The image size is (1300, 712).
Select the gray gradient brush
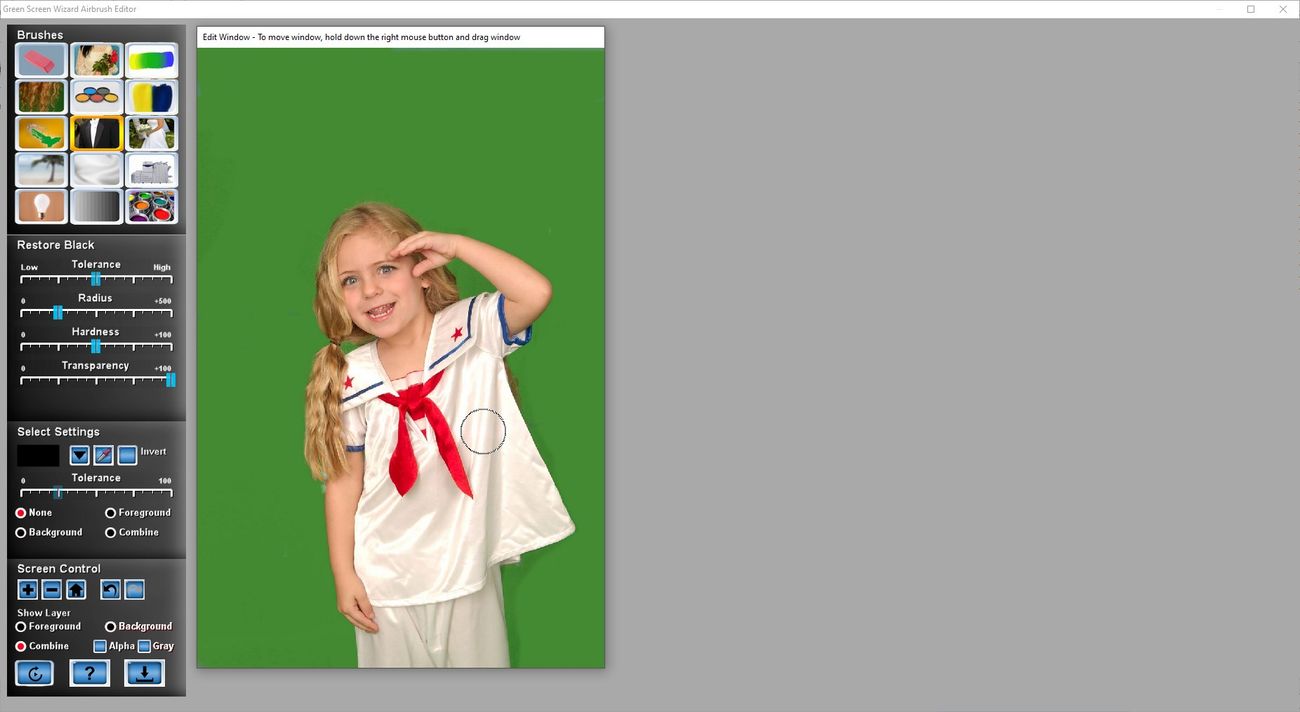point(97,207)
